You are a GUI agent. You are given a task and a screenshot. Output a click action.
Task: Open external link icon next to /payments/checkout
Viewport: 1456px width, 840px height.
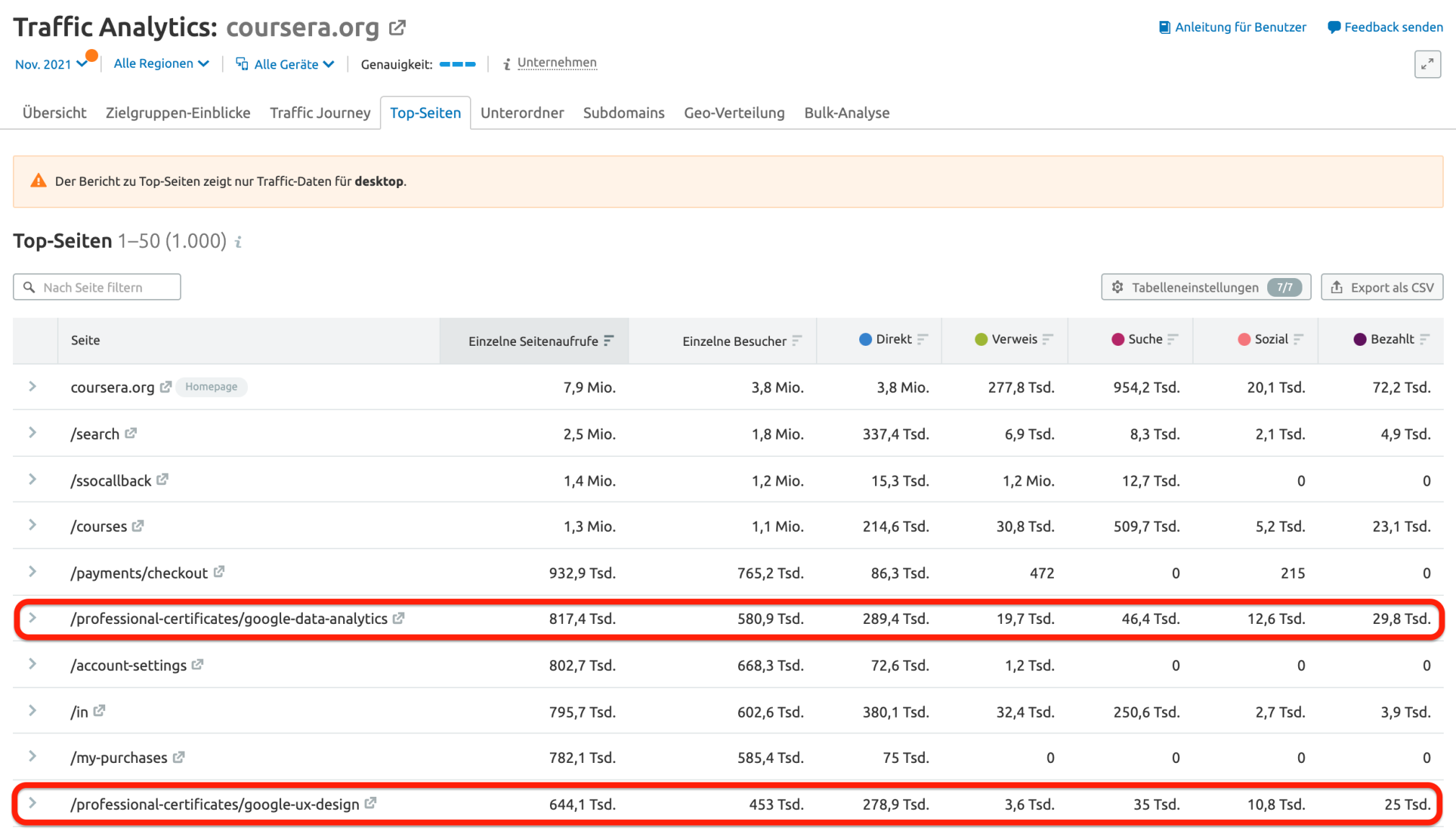coord(219,571)
